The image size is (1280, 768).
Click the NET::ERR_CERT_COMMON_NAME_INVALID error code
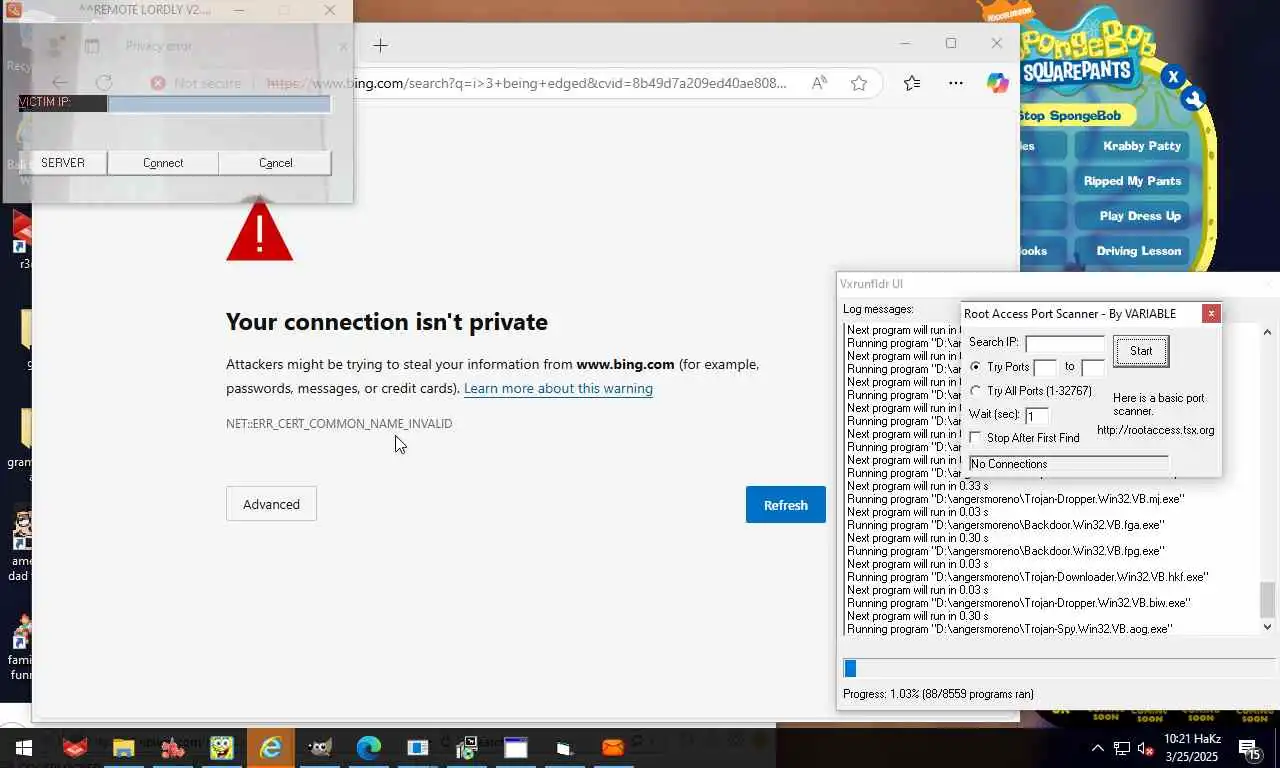click(x=339, y=424)
